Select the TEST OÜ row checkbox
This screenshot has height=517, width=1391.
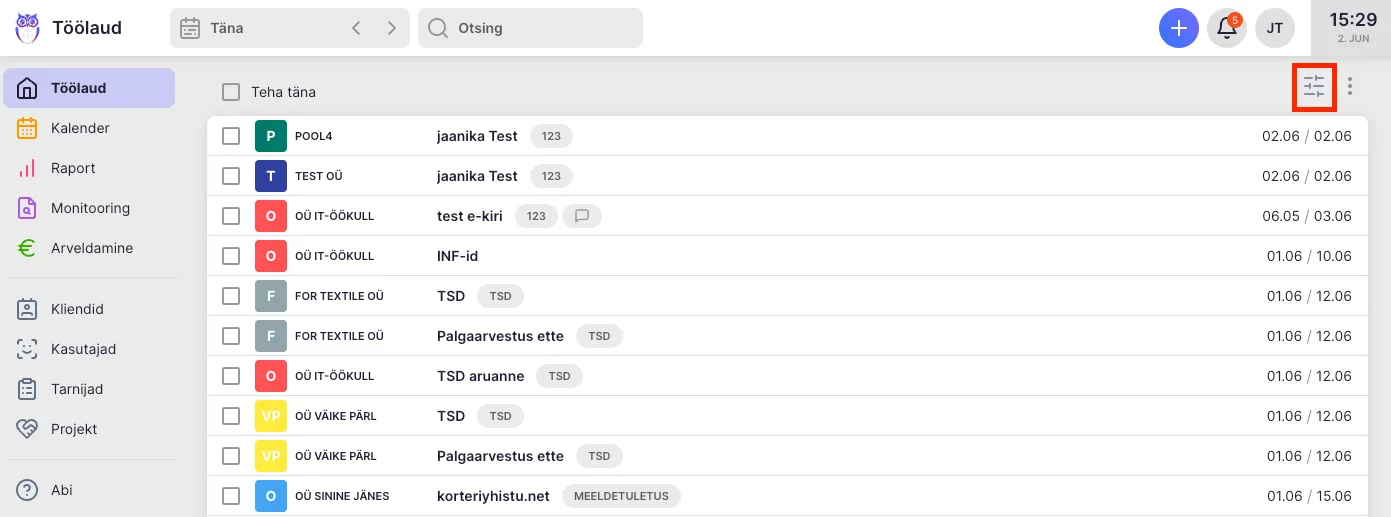tap(231, 176)
